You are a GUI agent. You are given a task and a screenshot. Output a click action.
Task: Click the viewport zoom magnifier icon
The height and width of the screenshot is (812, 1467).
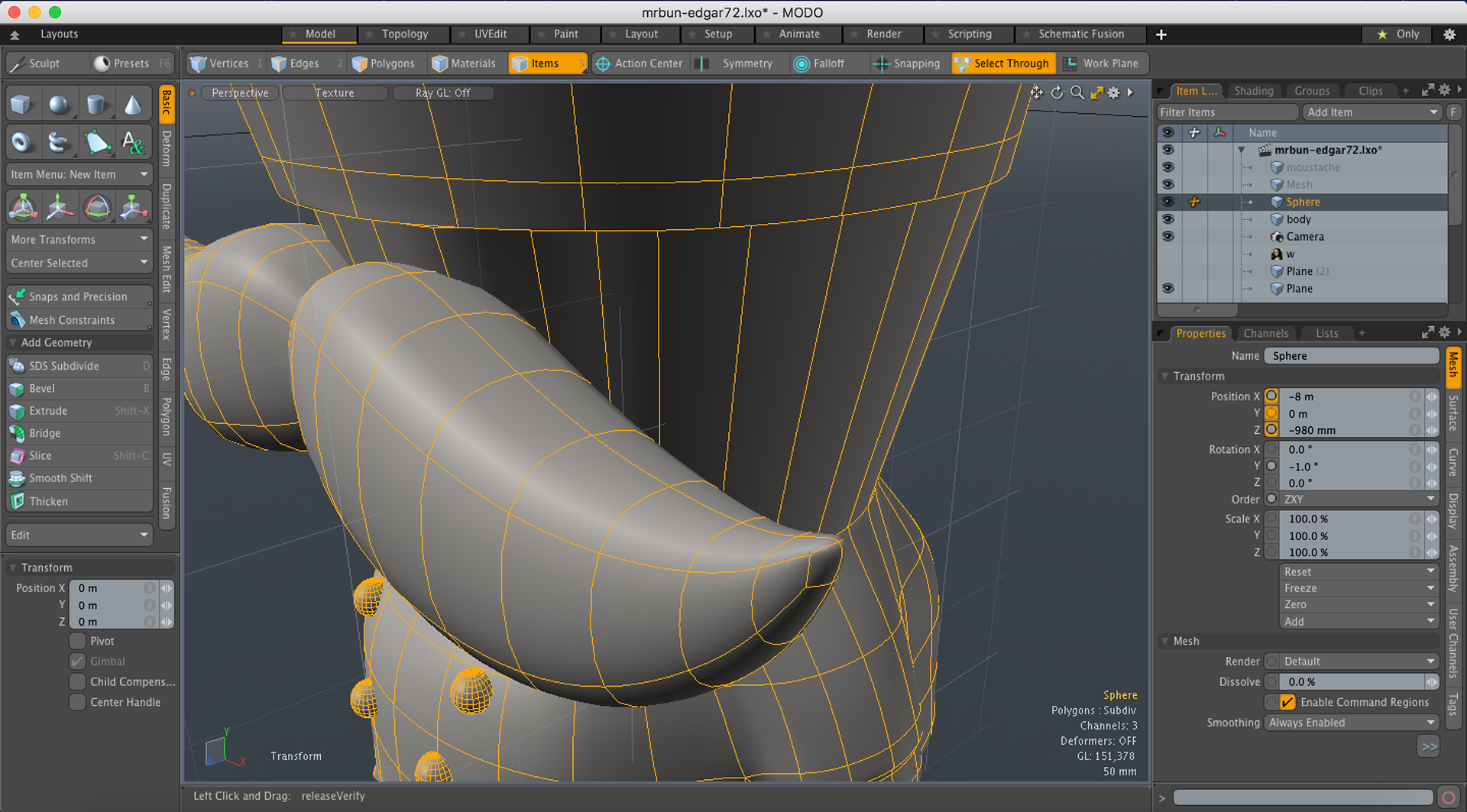(x=1077, y=92)
